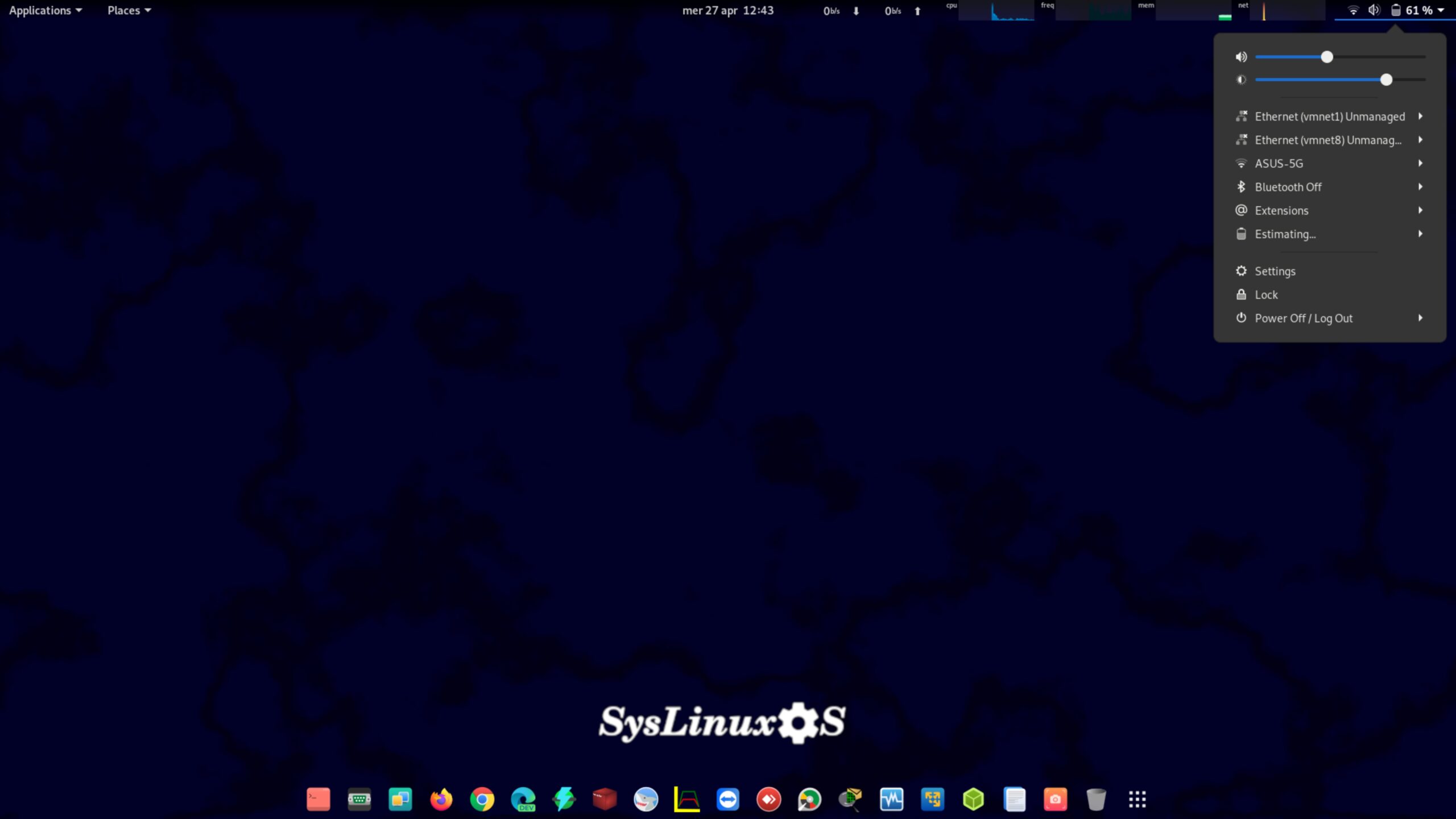The height and width of the screenshot is (819, 1456).
Task: Open the green box app in dock
Action: point(973,799)
